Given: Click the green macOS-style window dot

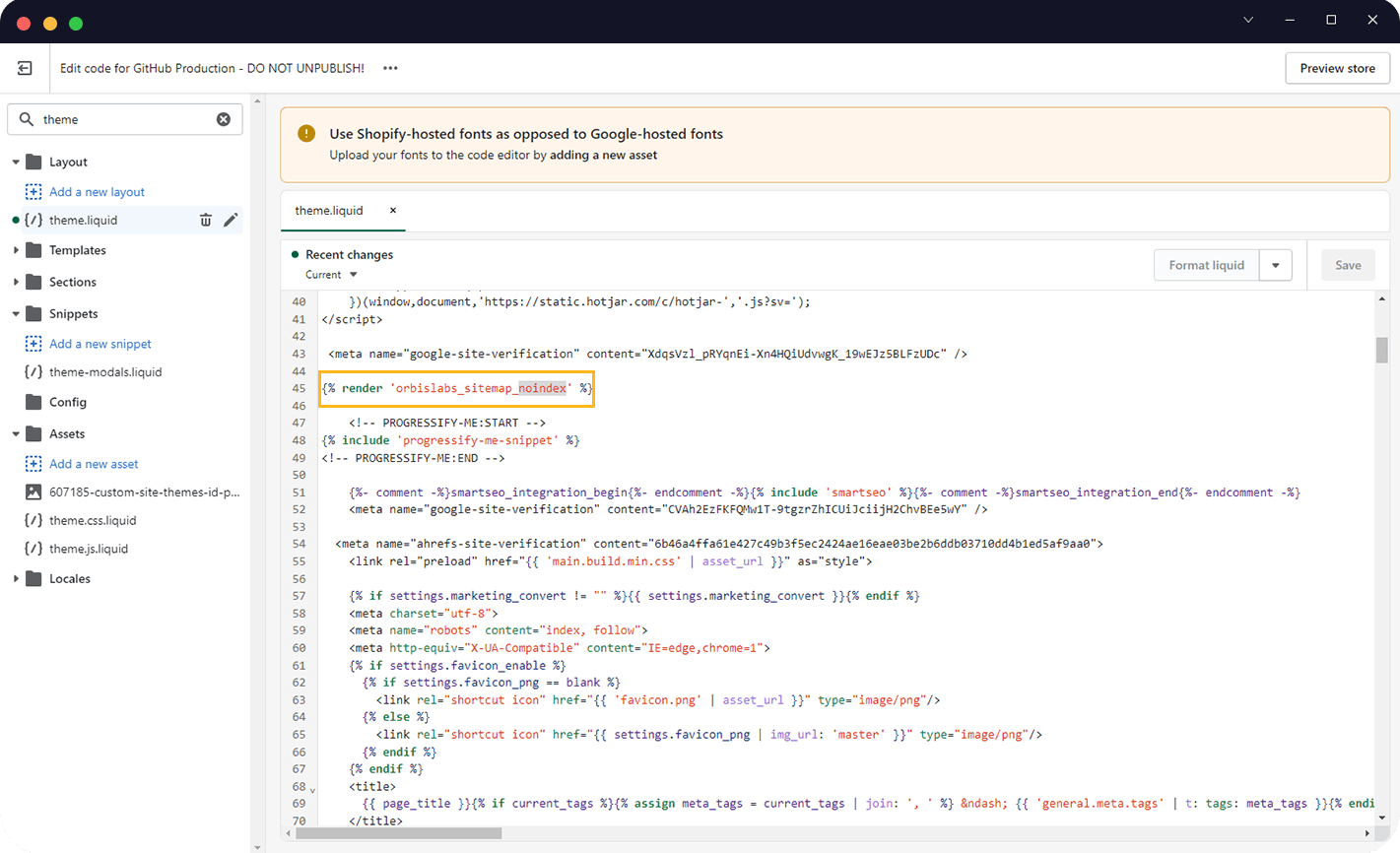Looking at the screenshot, I should [x=76, y=24].
